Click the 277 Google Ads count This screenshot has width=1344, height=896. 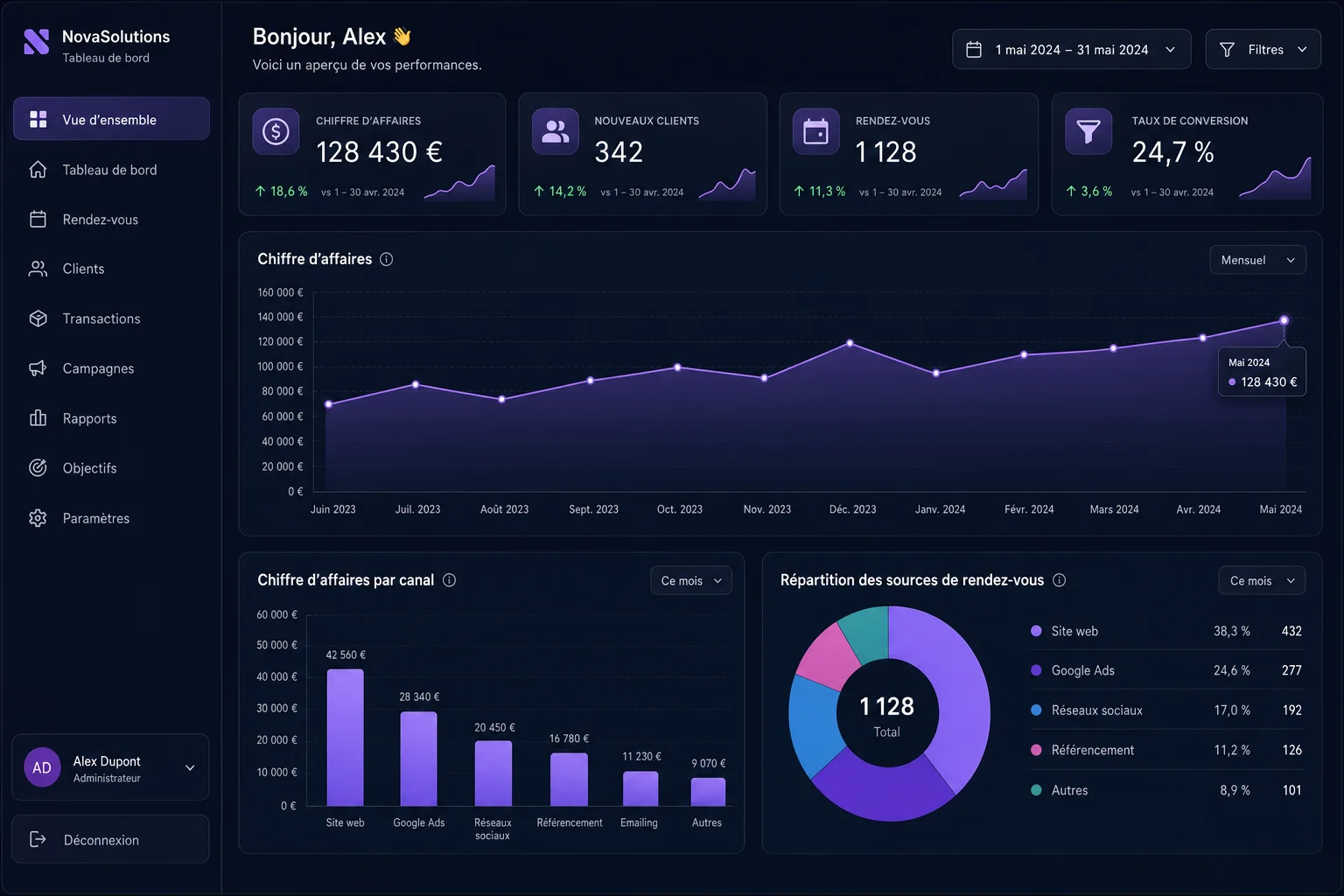tap(1291, 670)
